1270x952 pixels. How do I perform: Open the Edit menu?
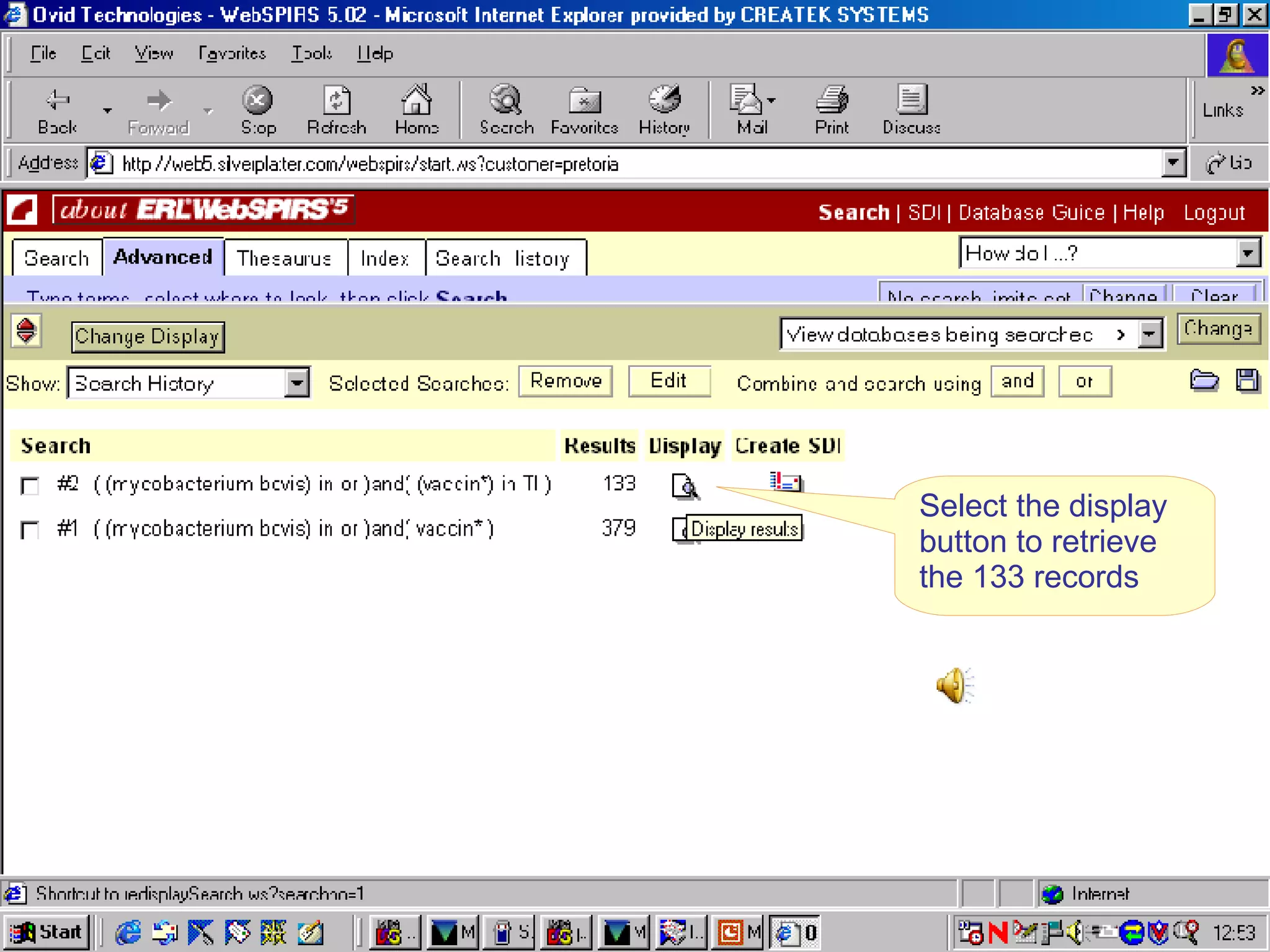click(95, 53)
